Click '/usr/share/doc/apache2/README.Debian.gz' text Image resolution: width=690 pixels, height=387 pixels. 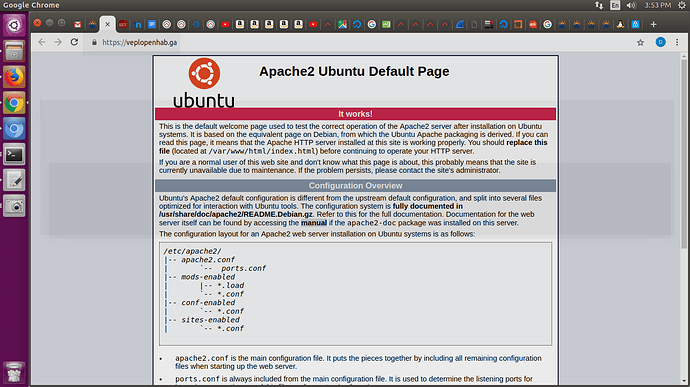236,214
